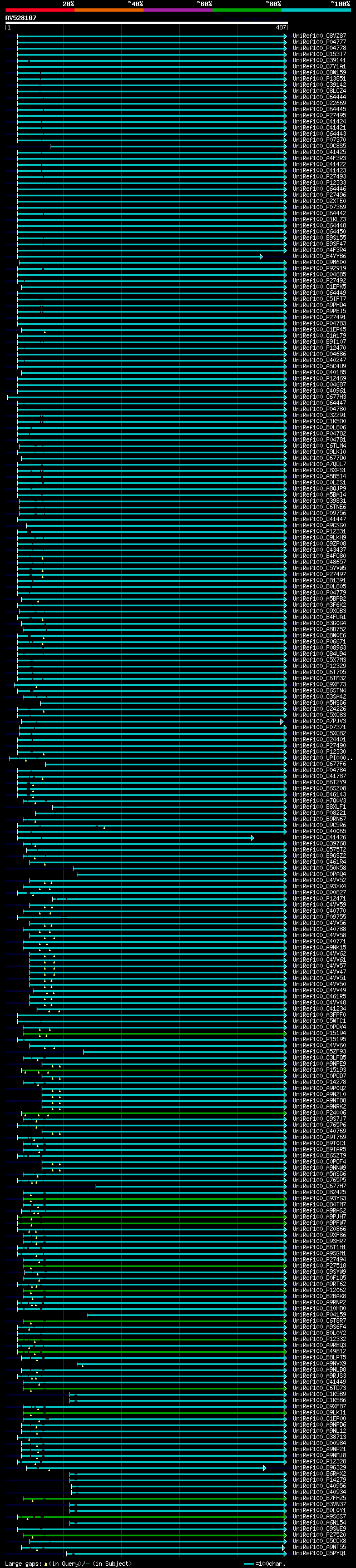This screenshot has height=1568, width=356.
Task: Select the UniRef100_Q677F6 label
Action: point(319,764)
